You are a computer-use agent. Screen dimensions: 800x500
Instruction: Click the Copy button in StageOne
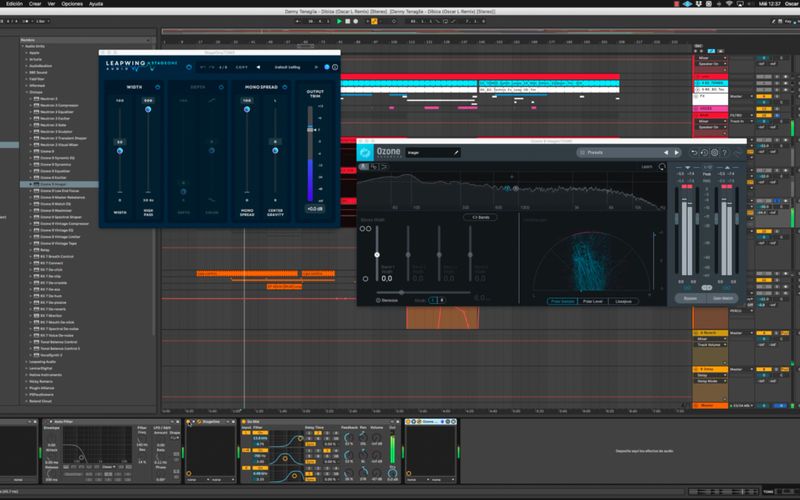[241, 67]
